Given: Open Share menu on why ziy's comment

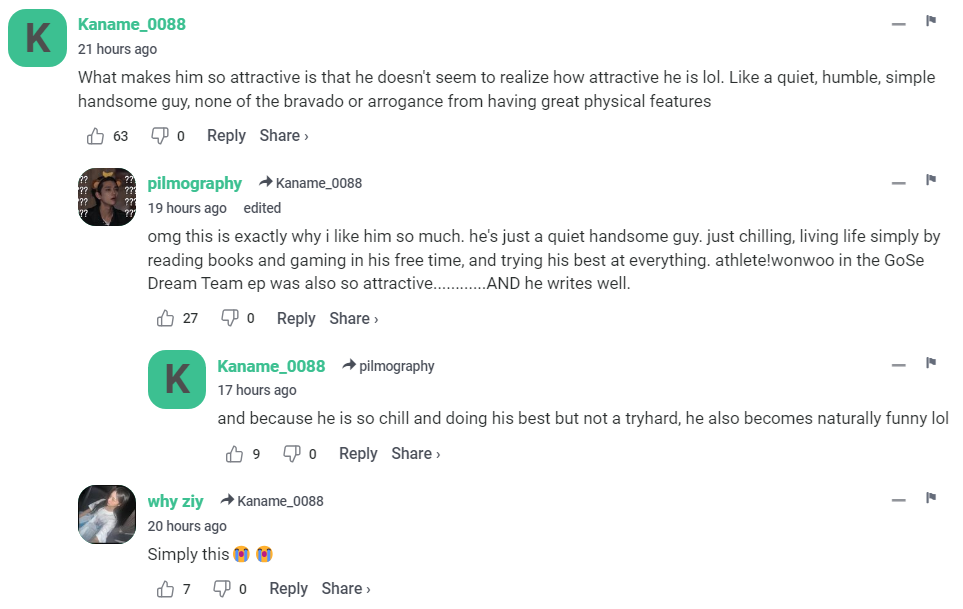Looking at the screenshot, I should [x=346, y=590].
